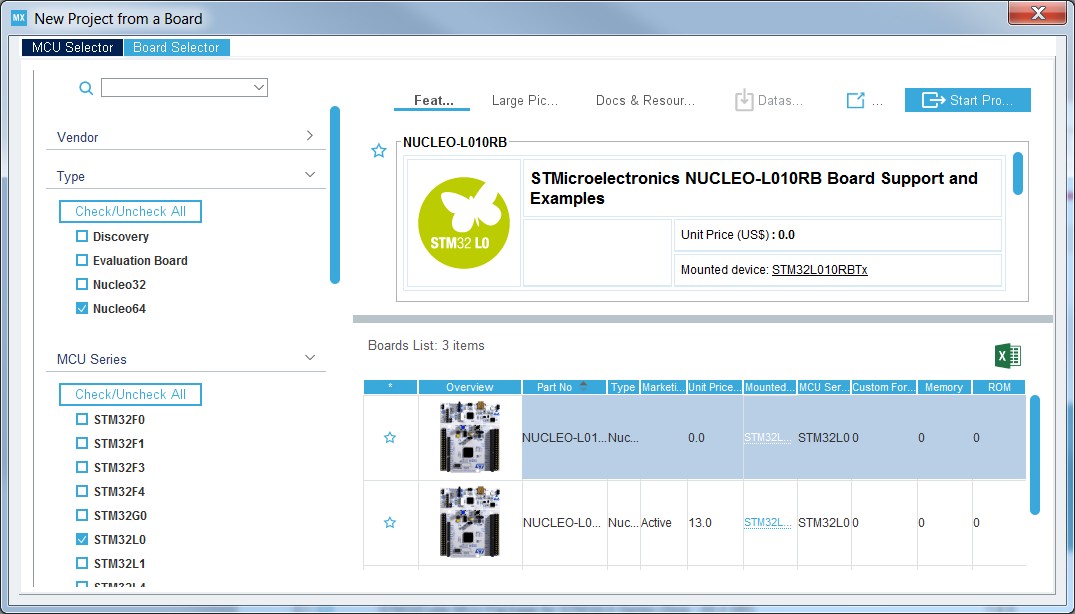The width and height of the screenshot is (1075, 614).
Task: Open the STM32L010RBTx mounted device link
Action: [819, 270]
